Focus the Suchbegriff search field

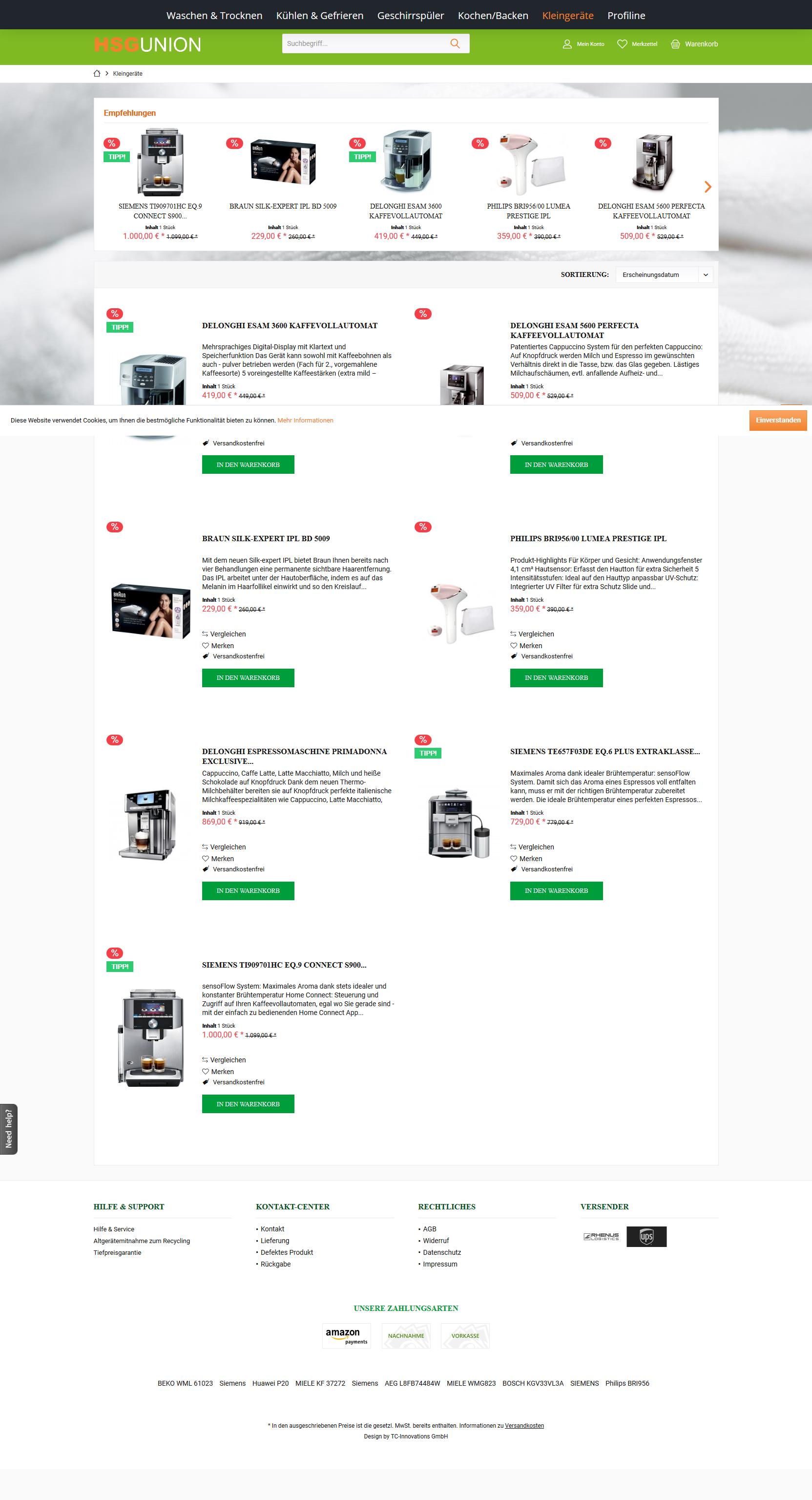(366, 43)
